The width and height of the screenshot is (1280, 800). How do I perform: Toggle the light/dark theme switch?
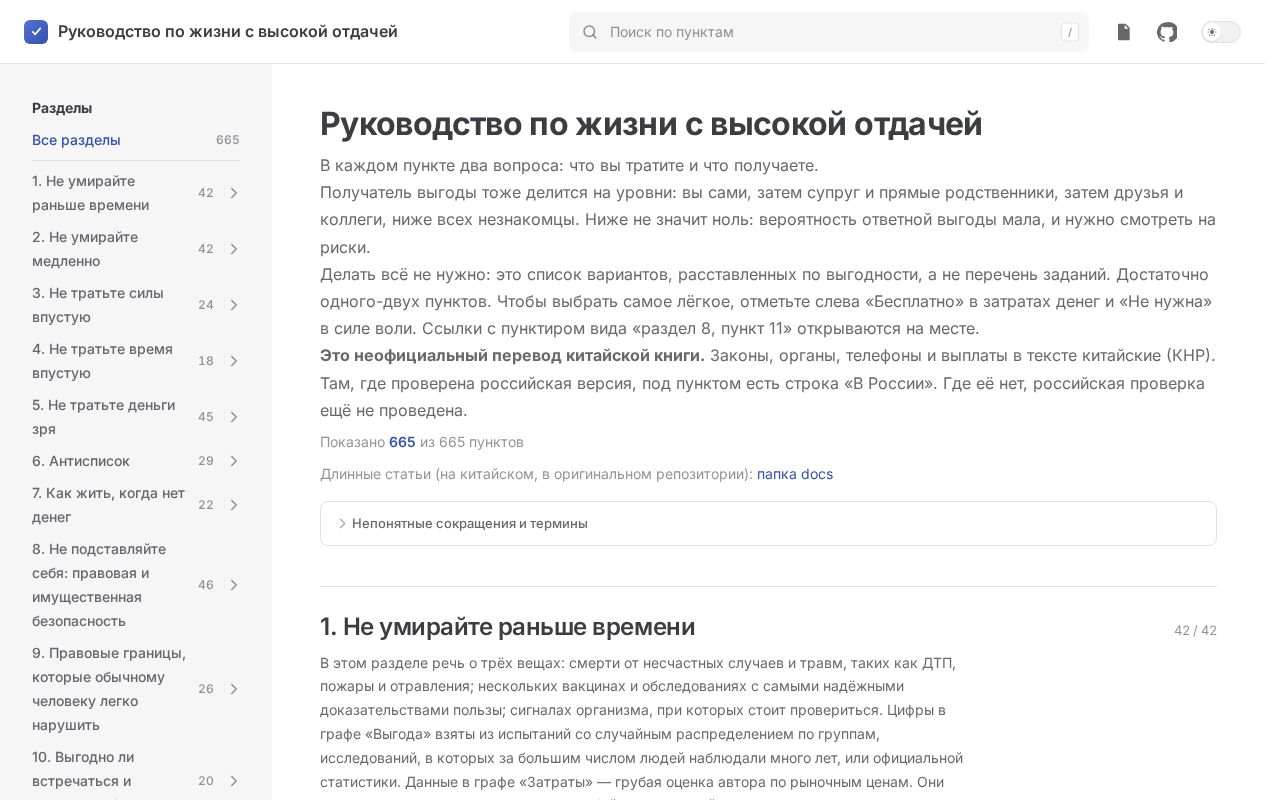coord(1221,32)
